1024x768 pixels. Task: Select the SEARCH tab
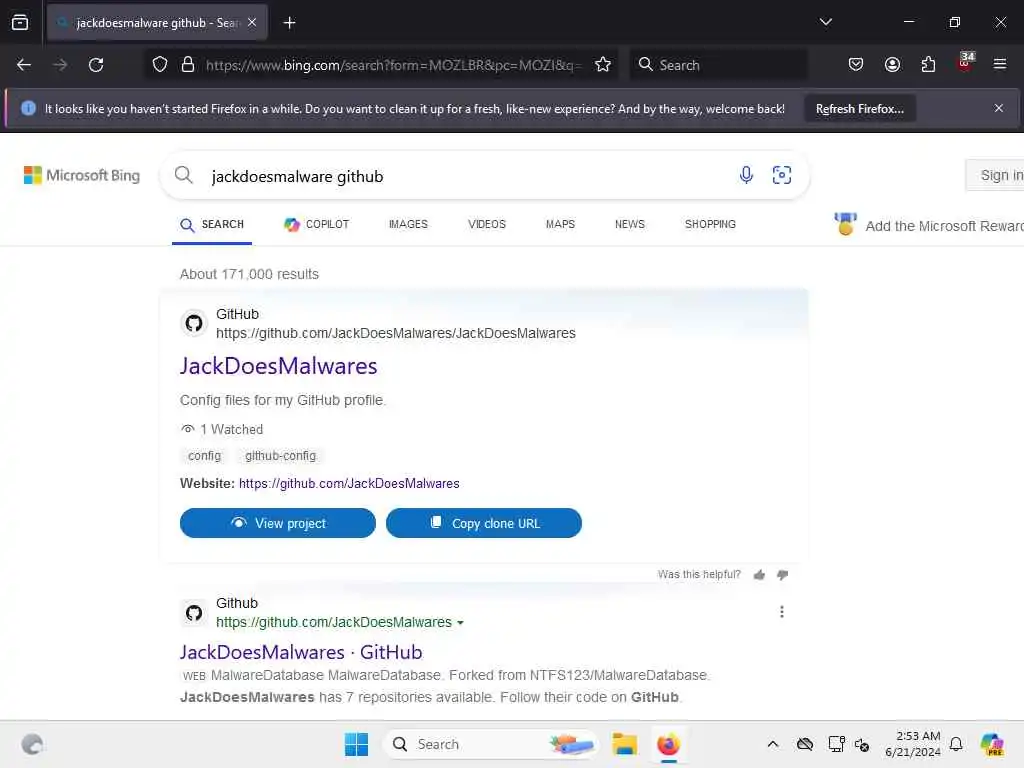pos(212,225)
